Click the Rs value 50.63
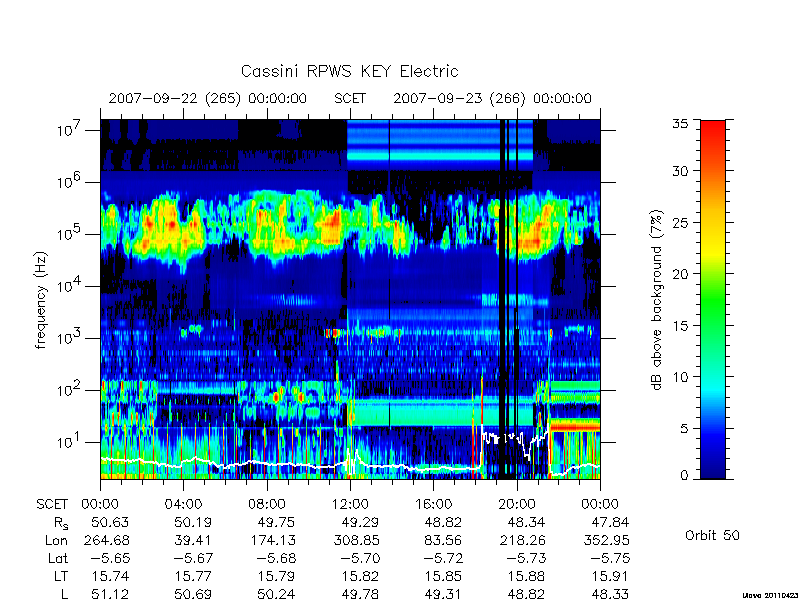The width and height of the screenshot is (800, 600). click(x=110, y=522)
